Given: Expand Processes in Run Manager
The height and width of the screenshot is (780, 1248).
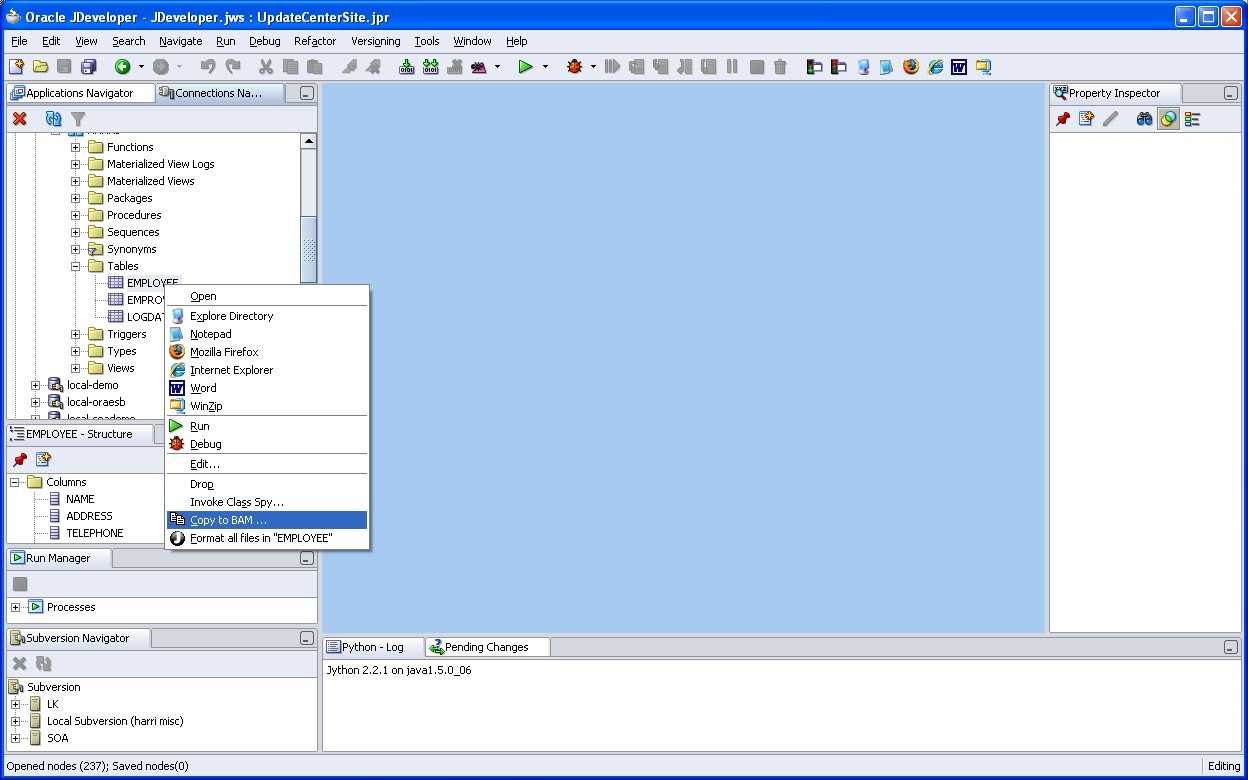Looking at the screenshot, I should pyautogui.click(x=15, y=607).
